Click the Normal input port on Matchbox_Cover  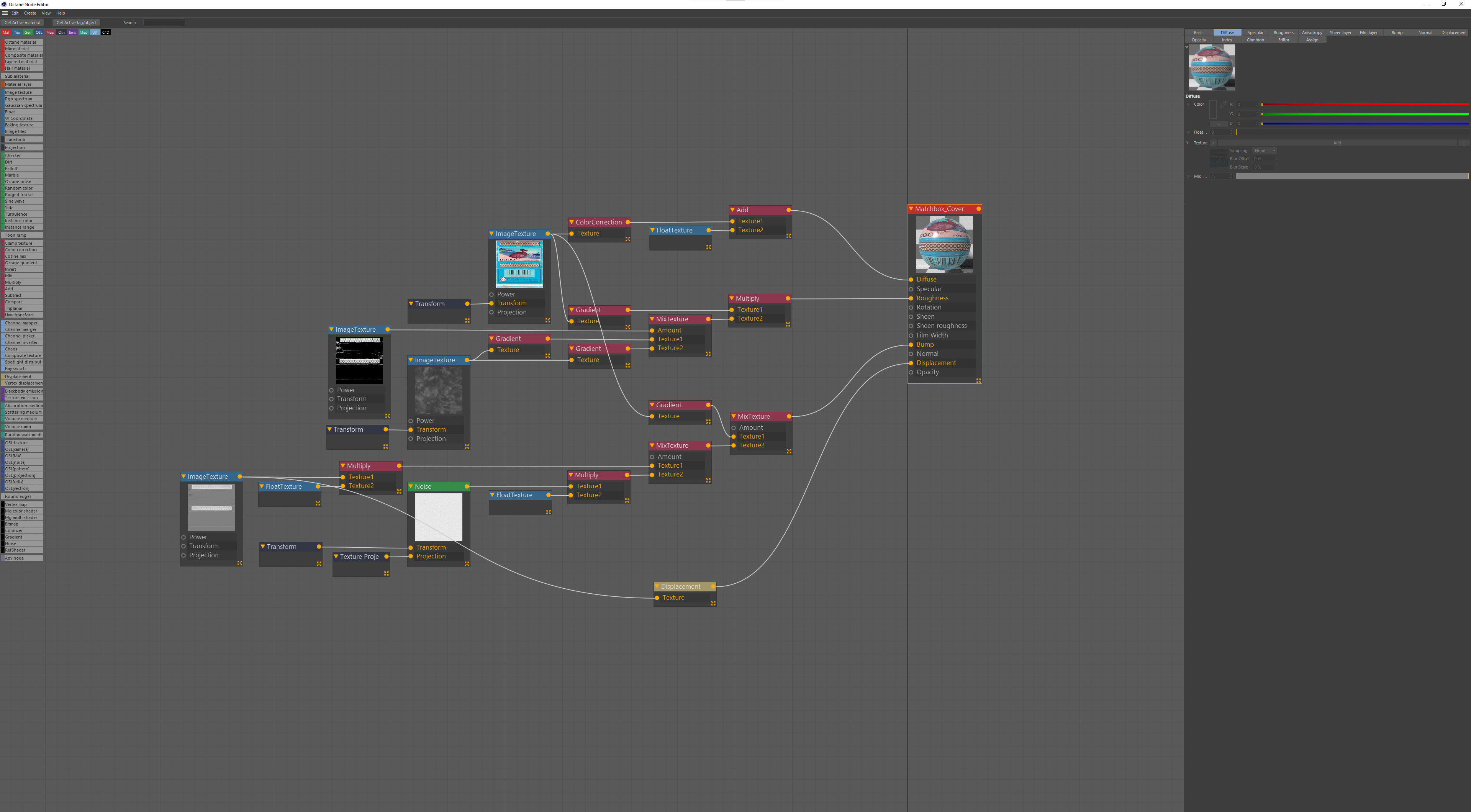pos(911,354)
